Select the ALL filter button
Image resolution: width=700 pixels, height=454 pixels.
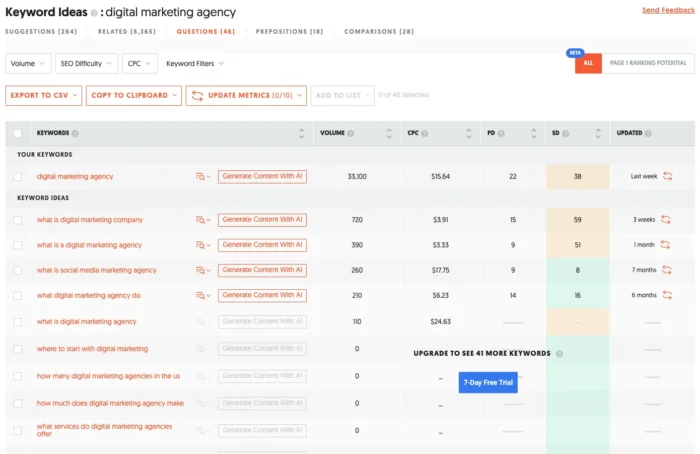coord(588,63)
